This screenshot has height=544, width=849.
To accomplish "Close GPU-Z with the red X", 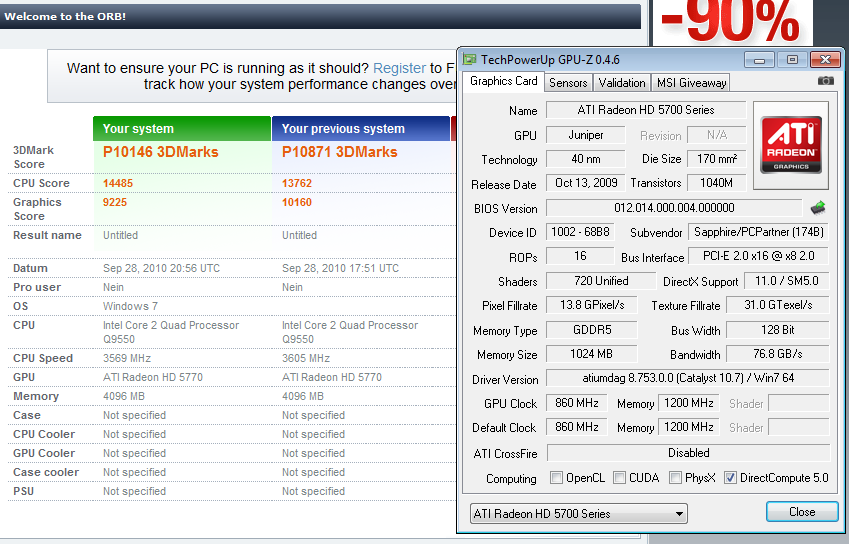I will tap(825, 60).
